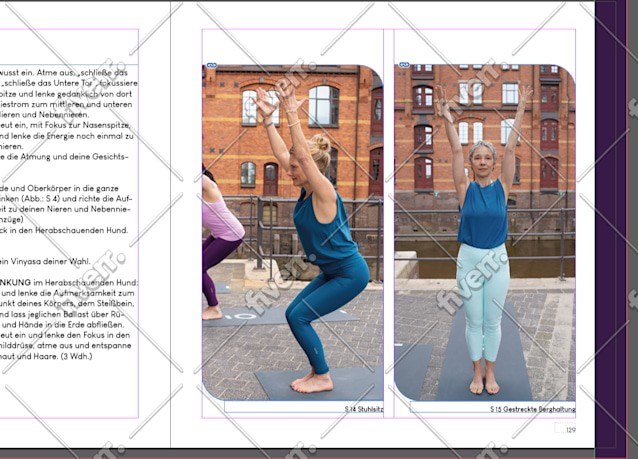The width and height of the screenshot is (638, 459).
Task: Click the line "haut und Haare. (3 Wdh.)"
Action: coord(46,356)
